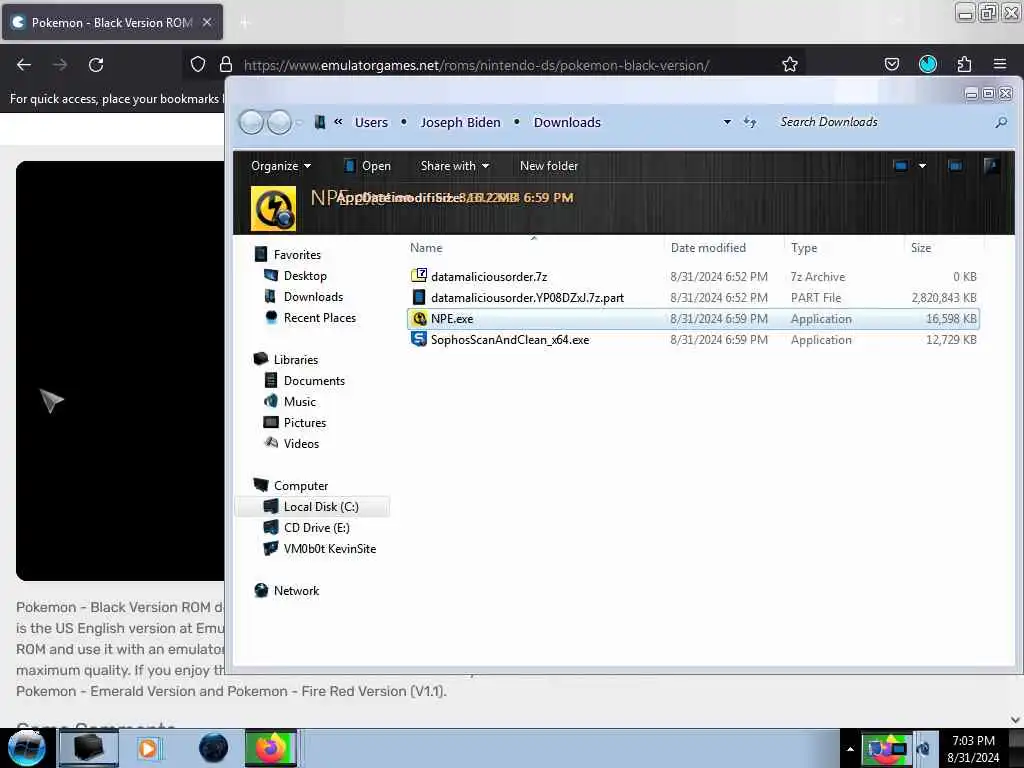Viewport: 1024px width, 768px height.
Task: Click Explorer folder taskbar button
Action: (x=89, y=748)
